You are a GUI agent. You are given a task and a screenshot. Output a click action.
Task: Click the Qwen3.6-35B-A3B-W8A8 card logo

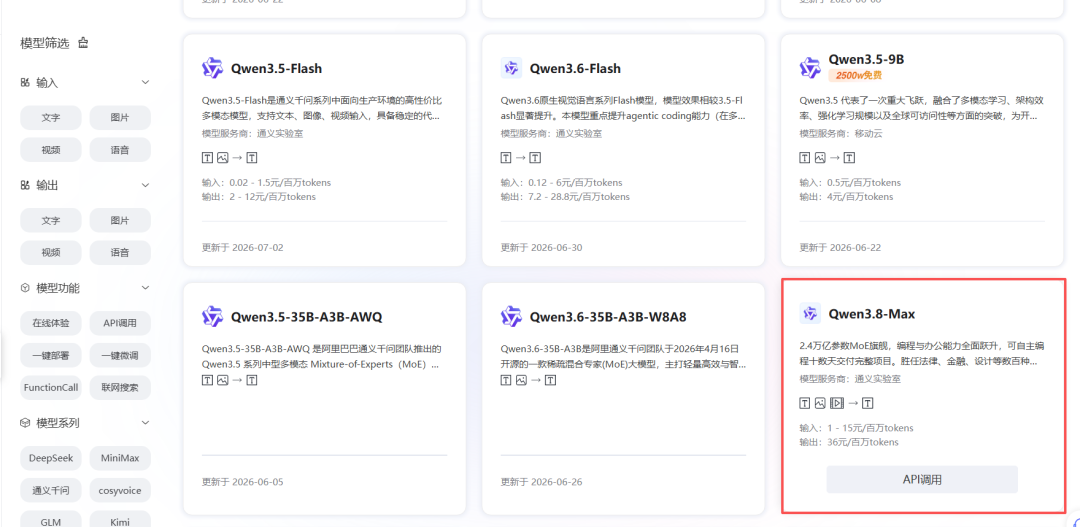(x=512, y=316)
